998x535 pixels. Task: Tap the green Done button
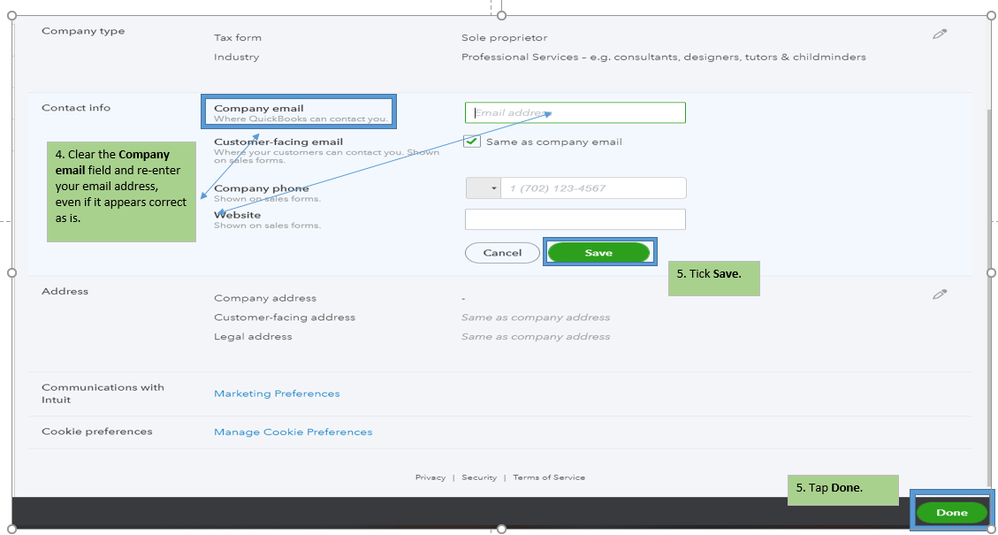(x=952, y=512)
